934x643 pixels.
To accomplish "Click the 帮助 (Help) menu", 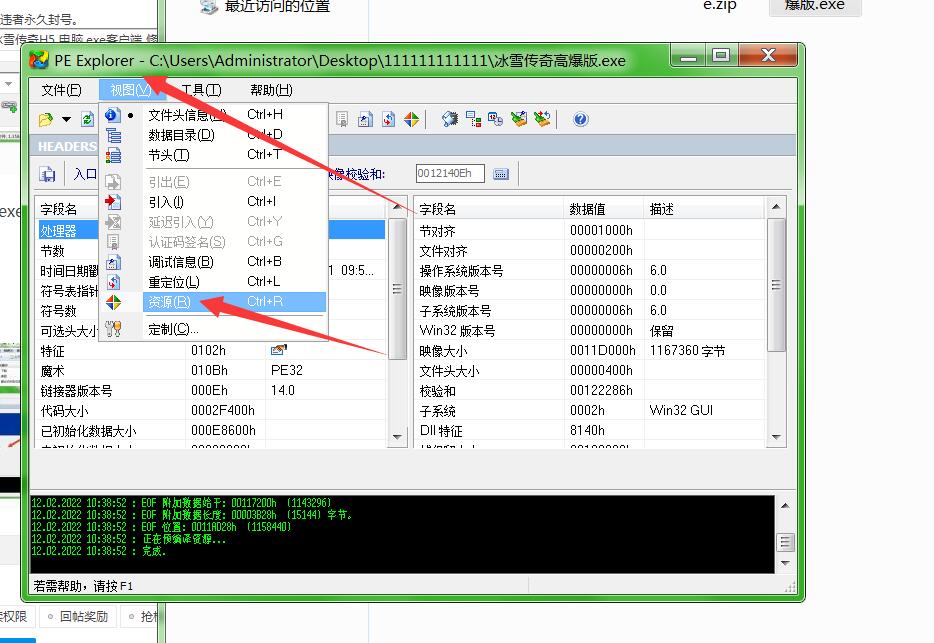I will pos(271,90).
